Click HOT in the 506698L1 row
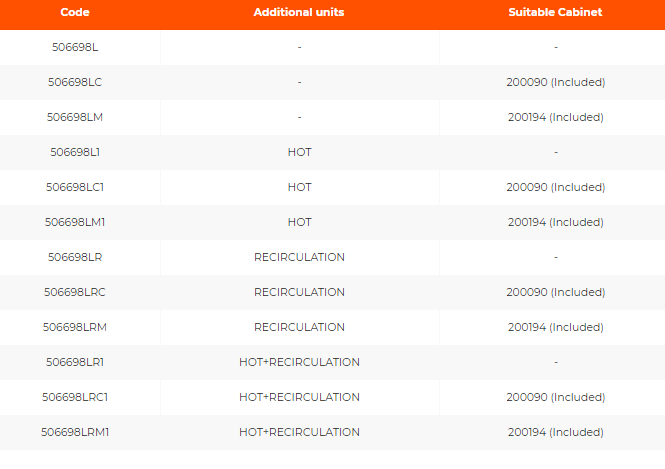This screenshot has width=665, height=469. [299, 152]
